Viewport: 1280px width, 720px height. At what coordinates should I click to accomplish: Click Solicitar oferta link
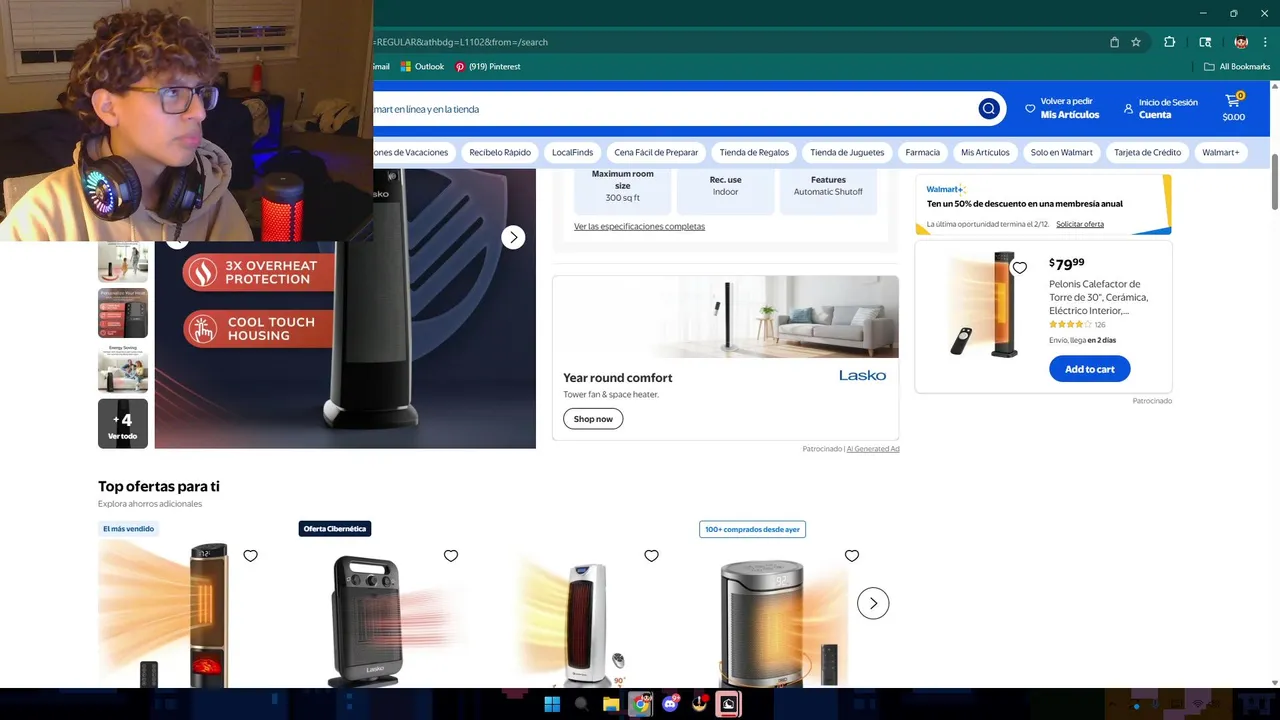[x=1080, y=224]
